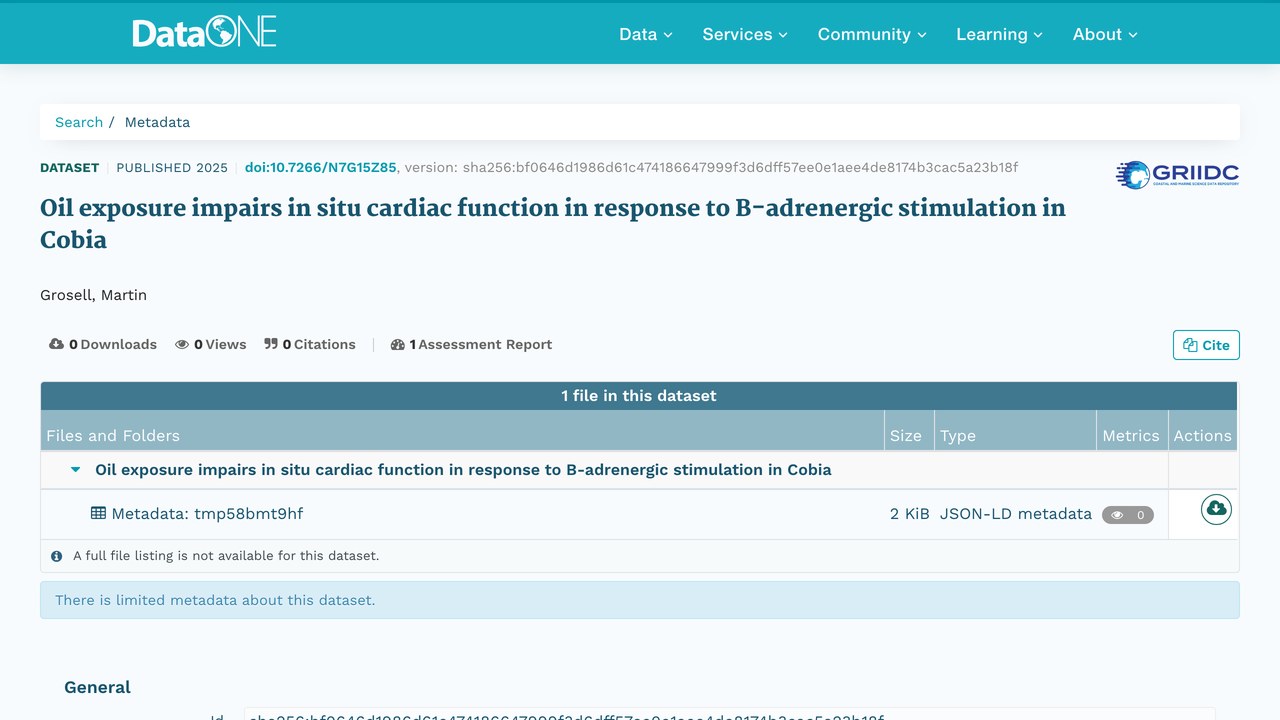This screenshot has height=720, width=1280.
Task: Collapse the Oil exposure dataset folder row
Action: (x=76, y=469)
